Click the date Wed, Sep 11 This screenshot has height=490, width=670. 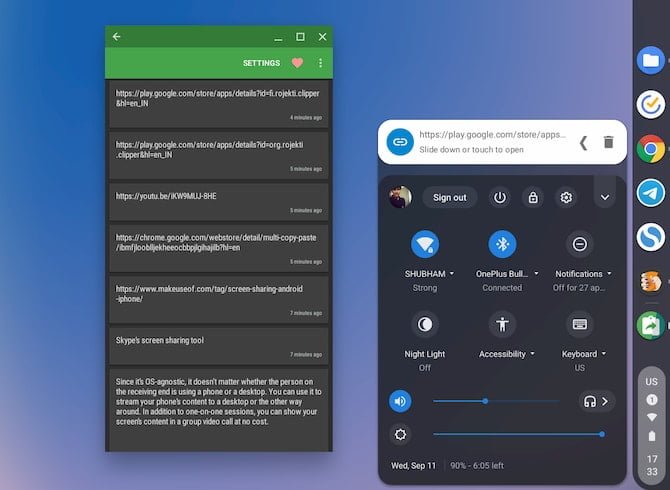(x=413, y=466)
